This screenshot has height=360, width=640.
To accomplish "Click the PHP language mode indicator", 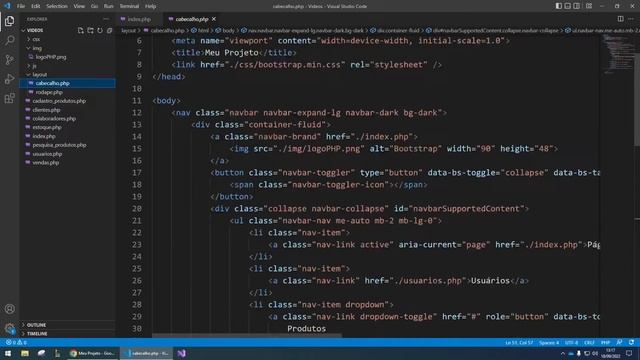I will tap(605, 342).
